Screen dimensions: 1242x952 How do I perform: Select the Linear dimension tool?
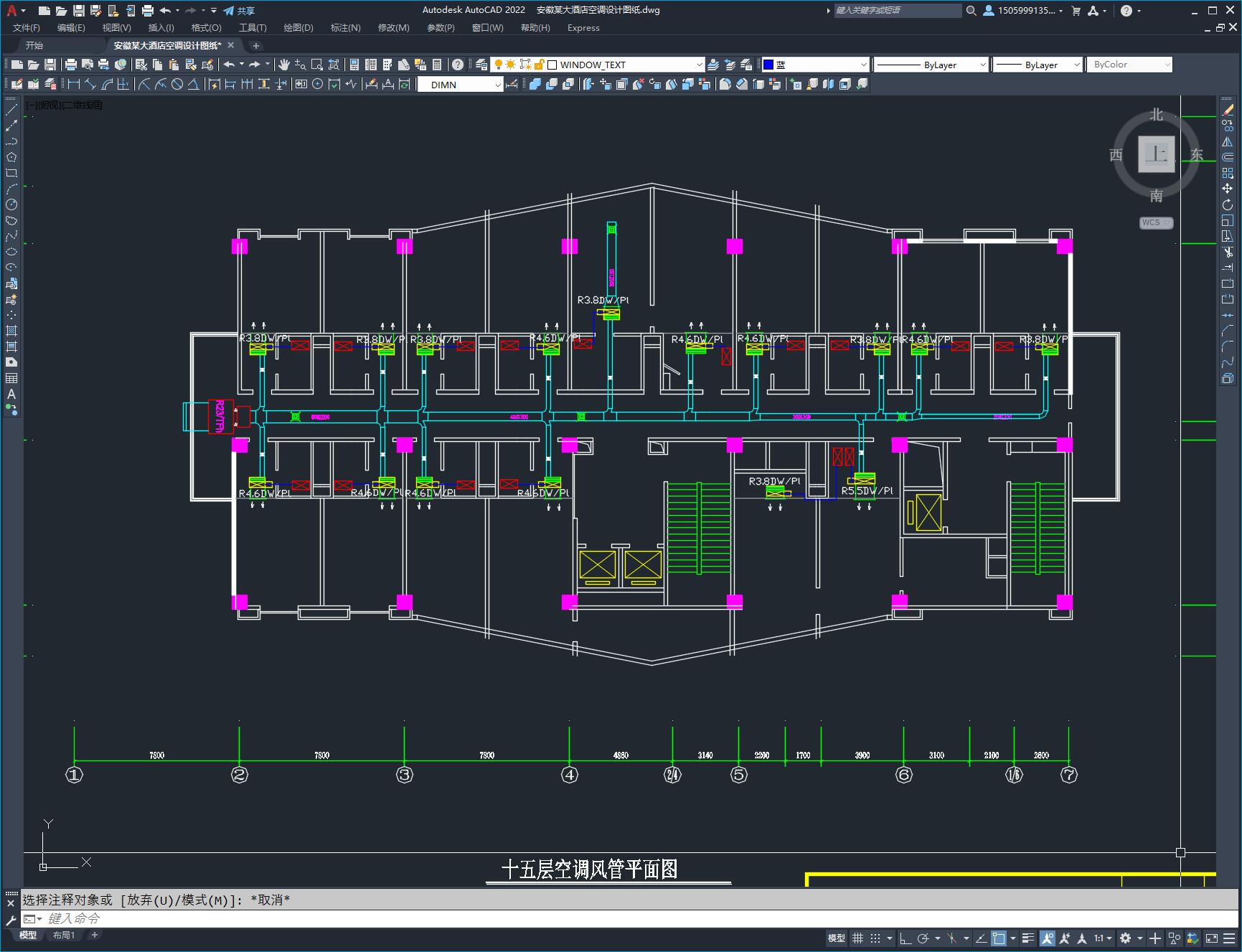click(x=73, y=85)
